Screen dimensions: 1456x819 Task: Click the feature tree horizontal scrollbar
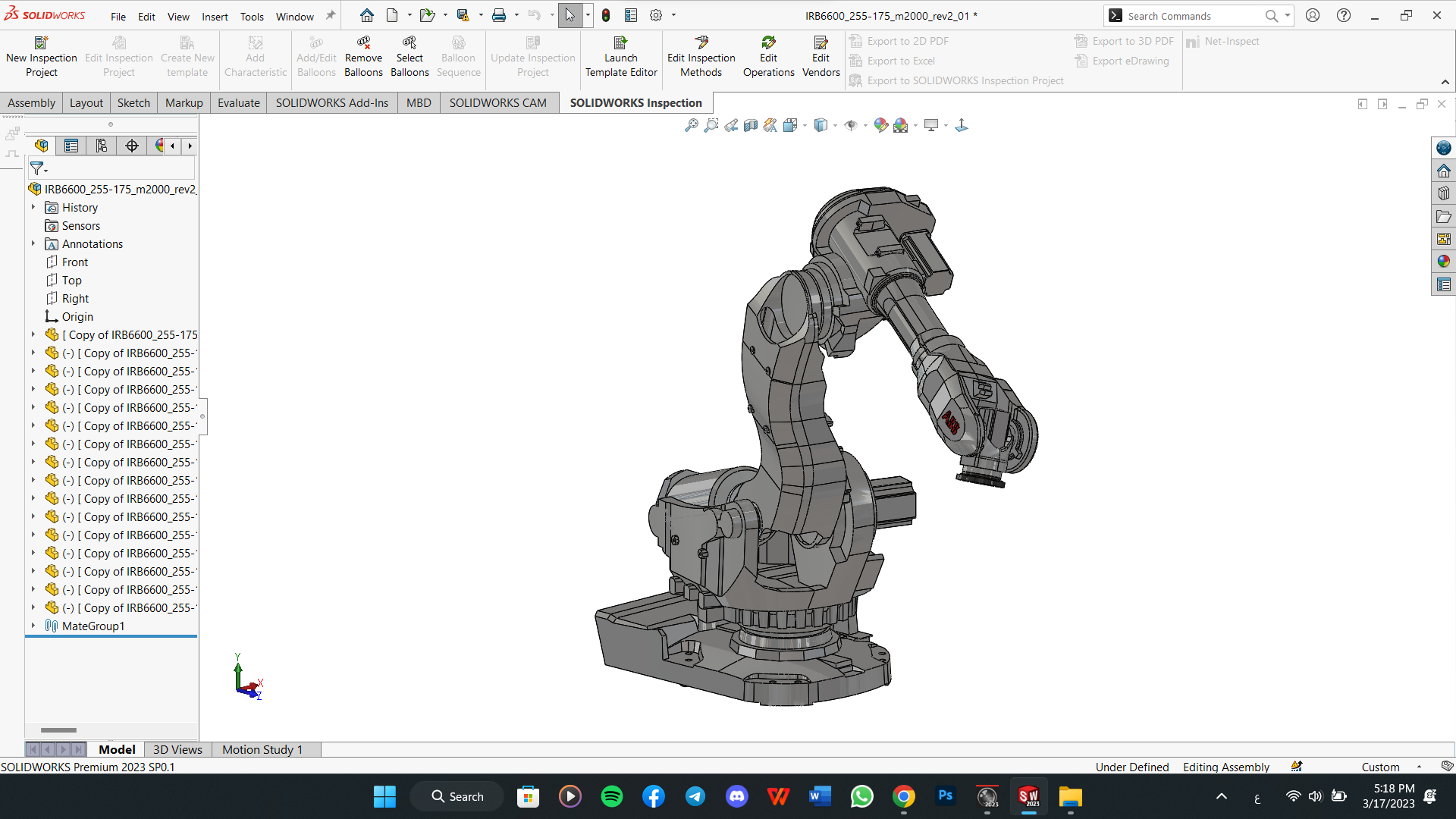click(58, 730)
